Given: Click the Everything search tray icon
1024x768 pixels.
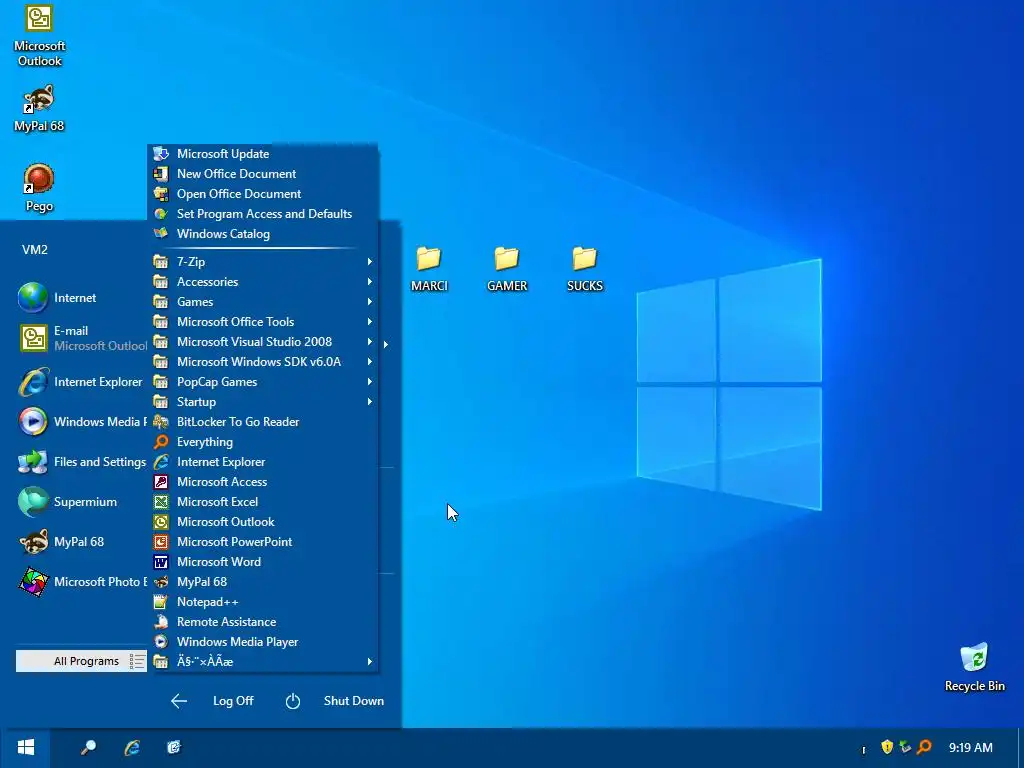Looking at the screenshot, I should (x=924, y=747).
